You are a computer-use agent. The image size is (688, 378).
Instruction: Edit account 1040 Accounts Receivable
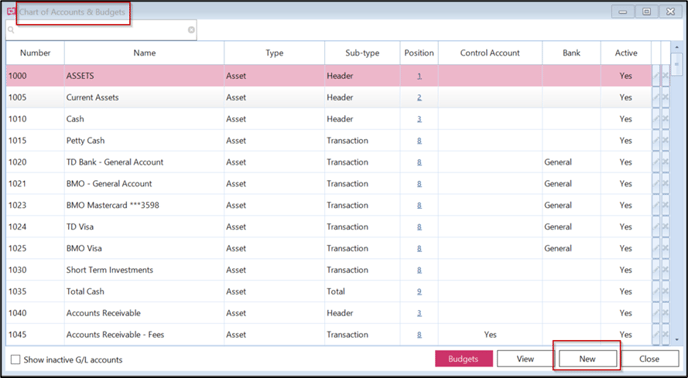(x=656, y=312)
